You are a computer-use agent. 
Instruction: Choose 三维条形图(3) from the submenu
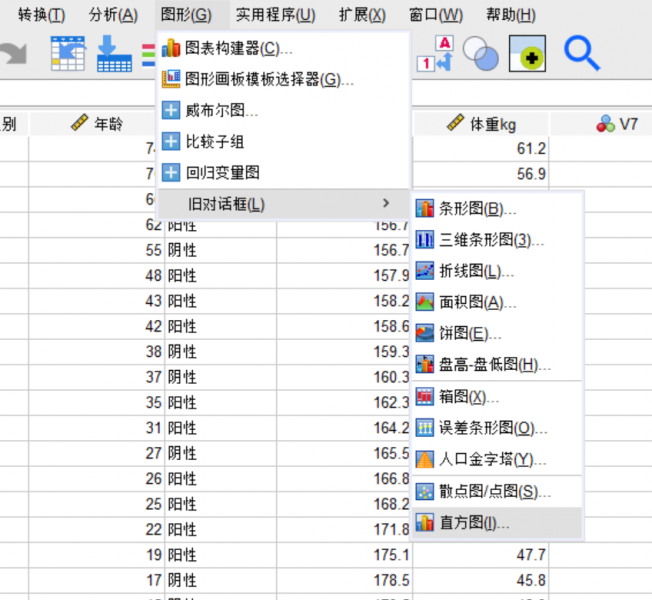coord(498,240)
